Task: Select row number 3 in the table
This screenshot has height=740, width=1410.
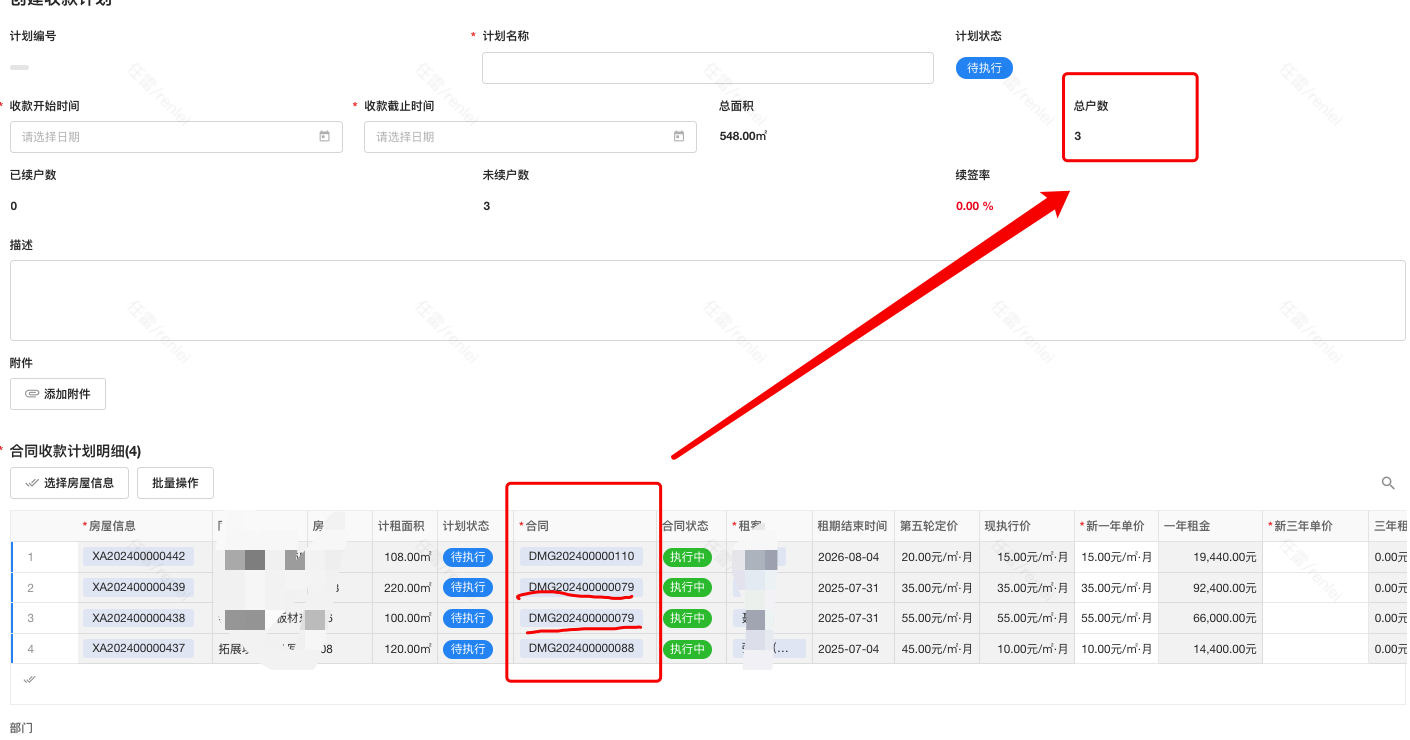Action: point(30,618)
